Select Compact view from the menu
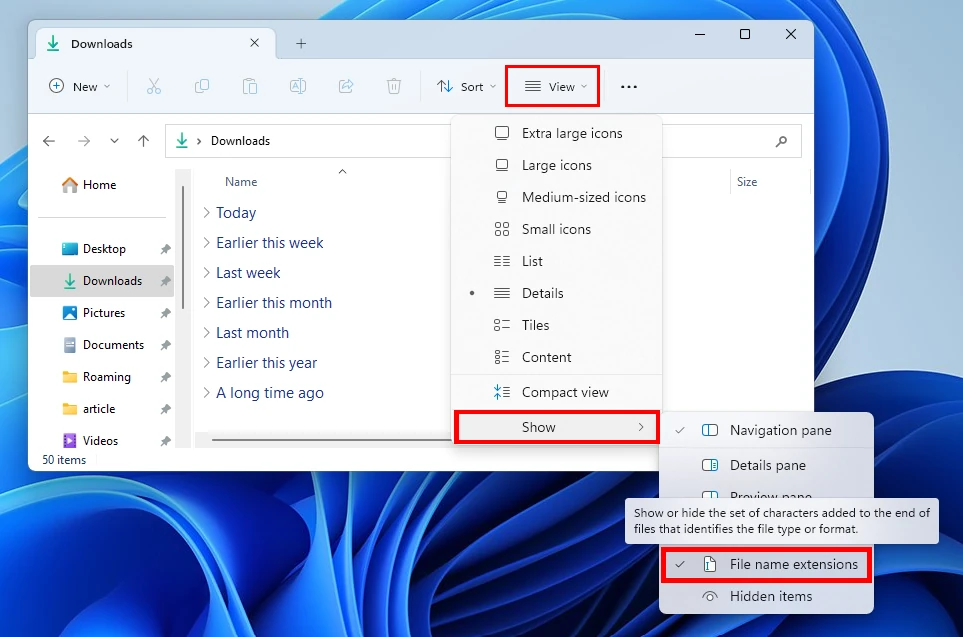 point(564,392)
